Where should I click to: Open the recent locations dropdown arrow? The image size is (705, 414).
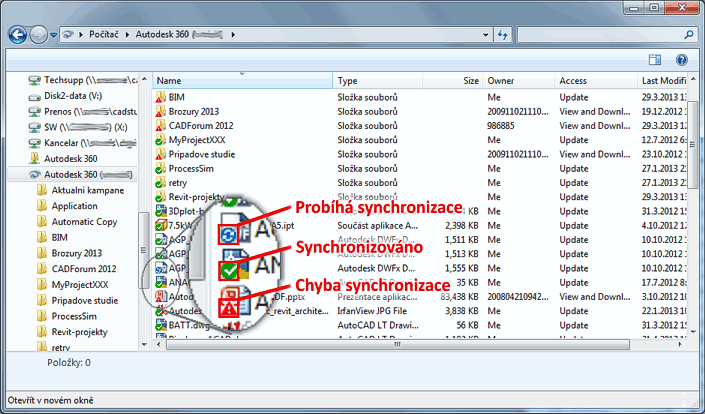tap(54, 35)
